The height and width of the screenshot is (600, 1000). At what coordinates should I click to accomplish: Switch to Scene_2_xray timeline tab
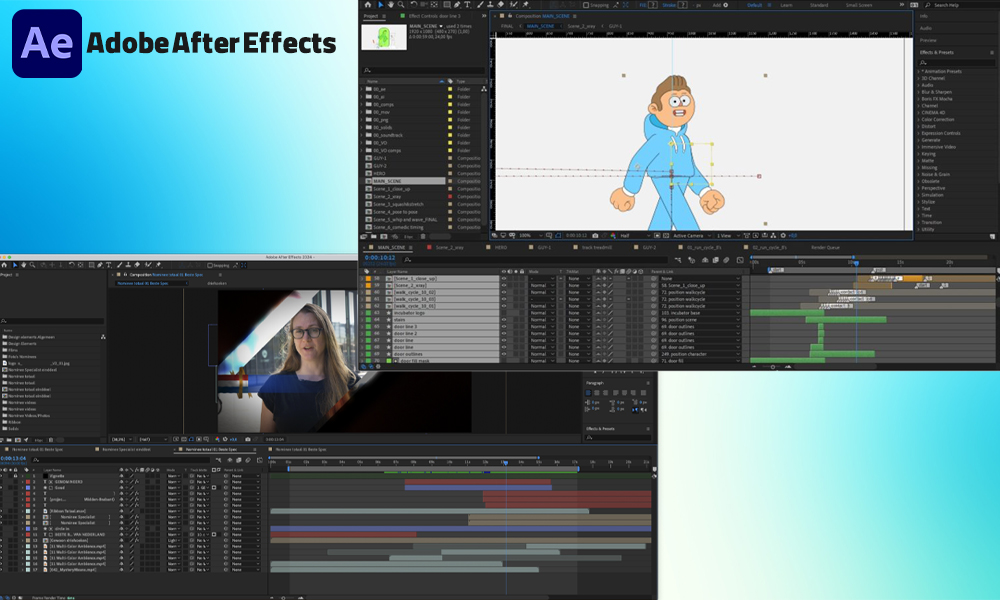click(449, 247)
